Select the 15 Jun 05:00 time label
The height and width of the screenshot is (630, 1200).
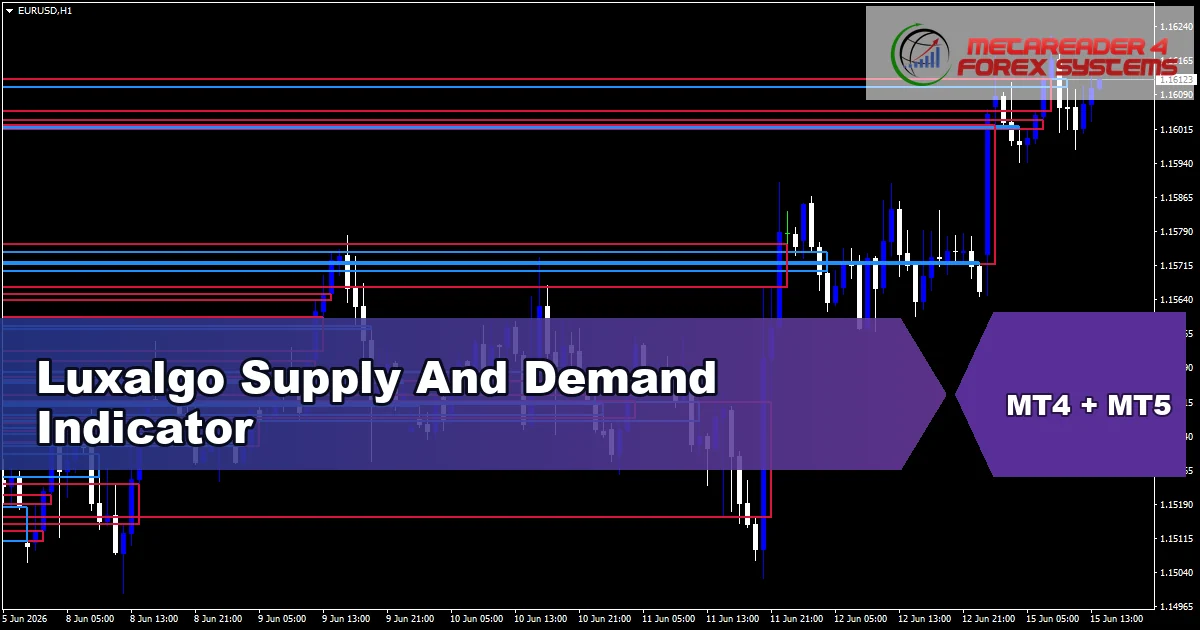pos(1051,618)
